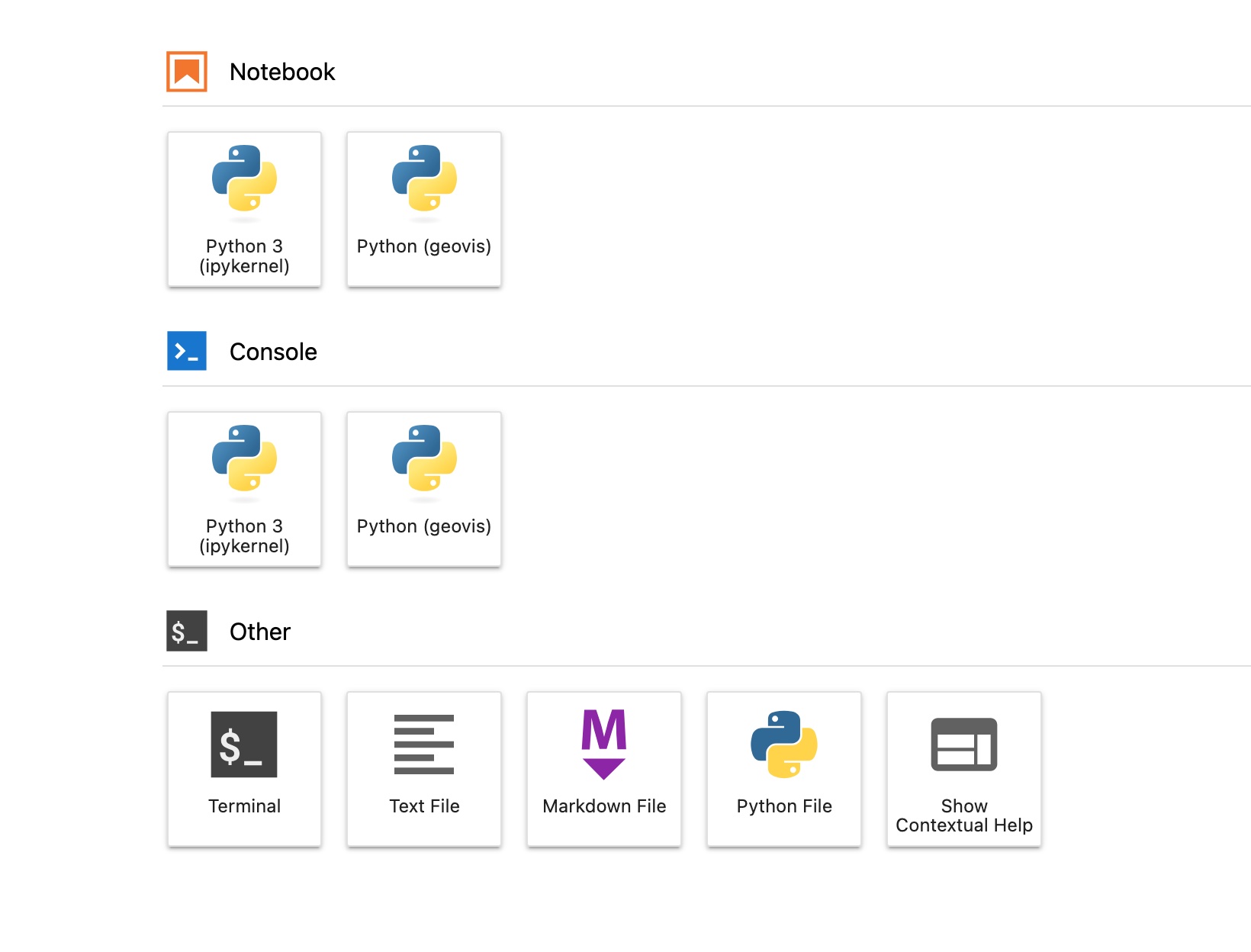This screenshot has width=1251, height=952.
Task: Click the blue Console section icon
Action: click(187, 351)
